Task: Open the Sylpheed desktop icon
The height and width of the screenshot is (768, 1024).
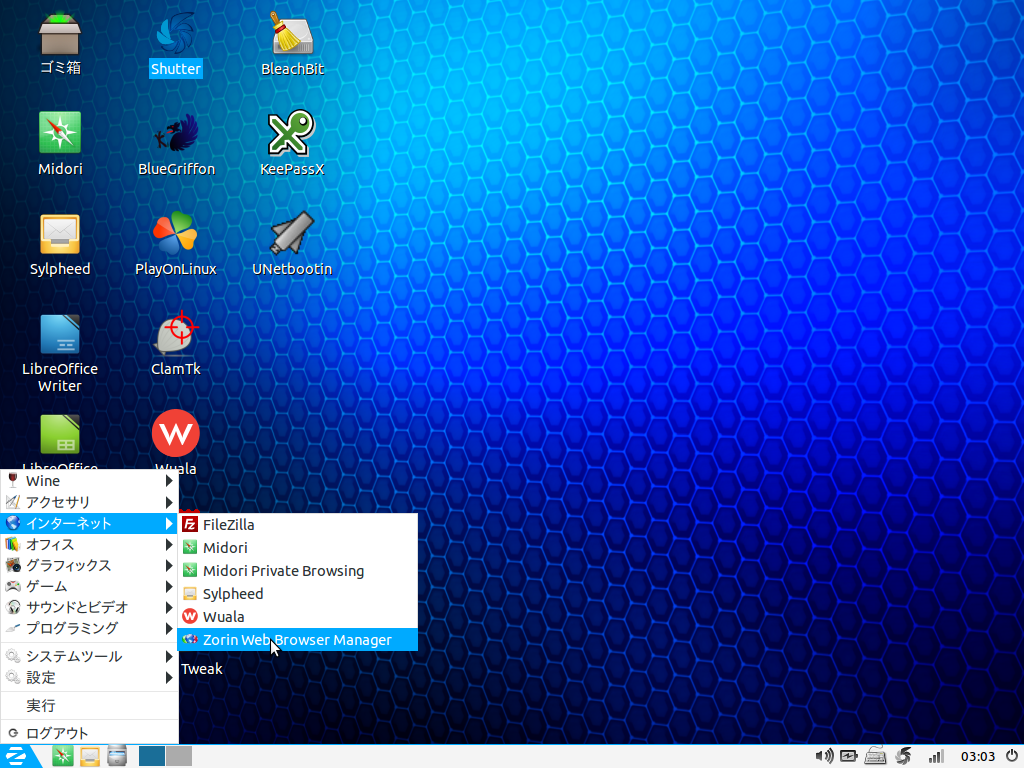Action: click(59, 244)
